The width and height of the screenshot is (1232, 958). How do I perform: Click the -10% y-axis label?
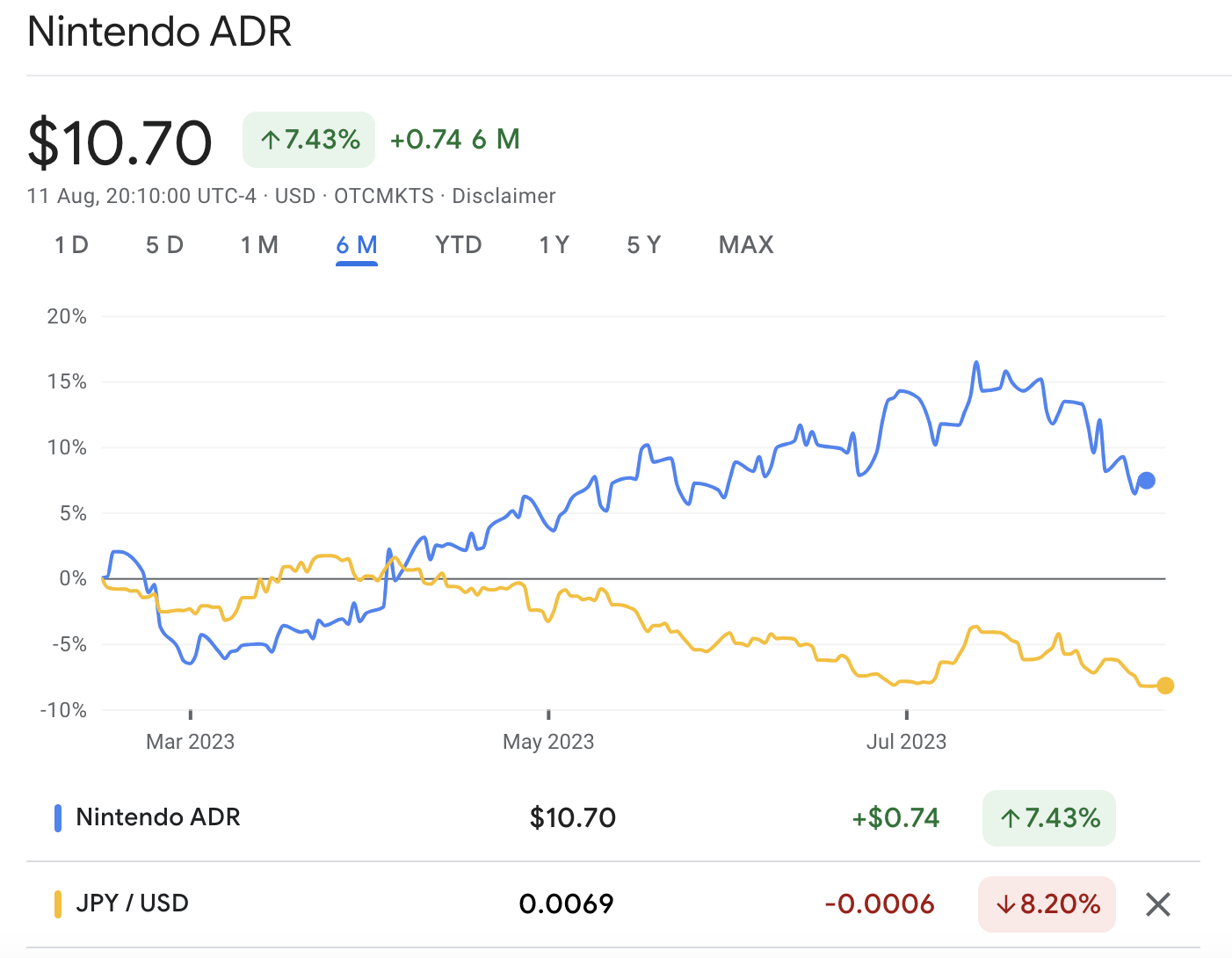[x=63, y=710]
